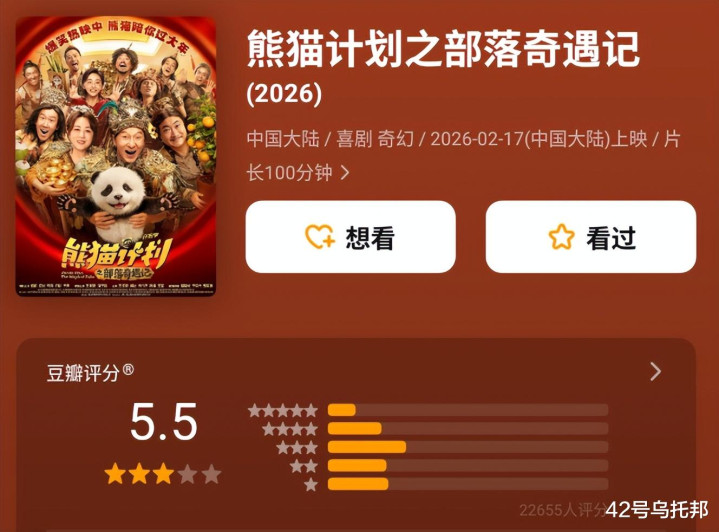Tap the heart-plus icon on 想看
Screen dimensions: 719x532
point(320,237)
